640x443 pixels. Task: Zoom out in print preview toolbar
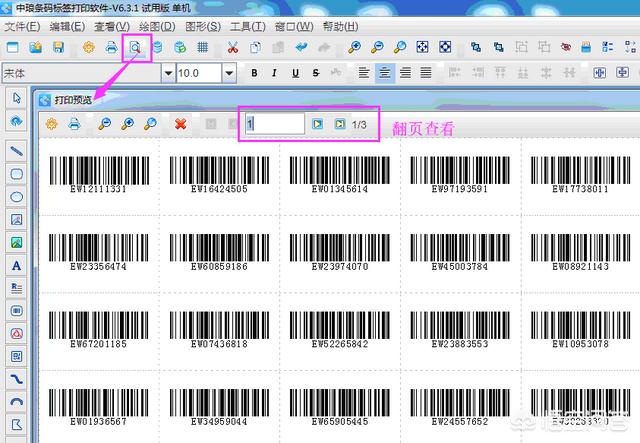[x=105, y=124]
